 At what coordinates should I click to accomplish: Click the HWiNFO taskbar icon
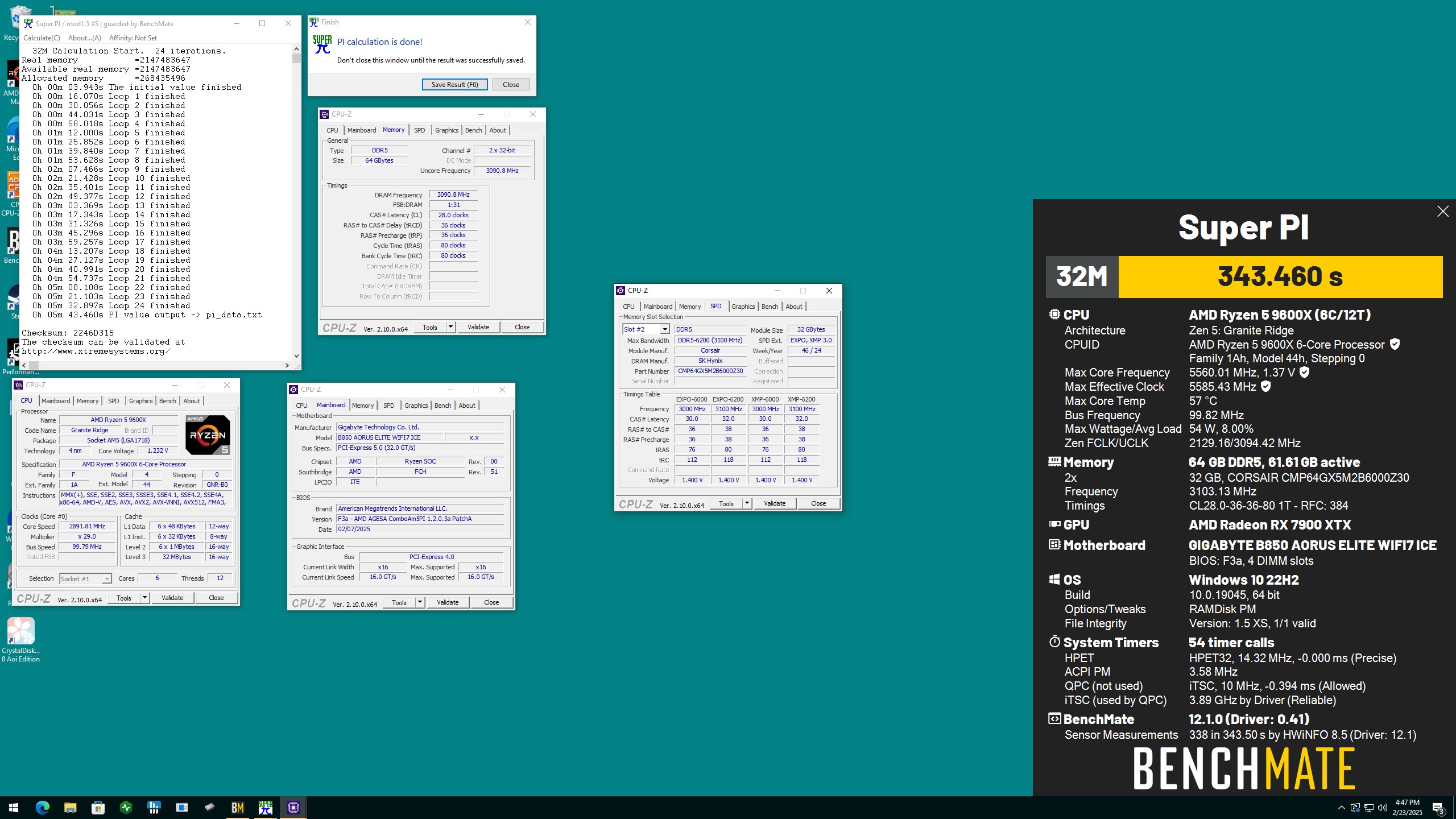tap(154, 807)
